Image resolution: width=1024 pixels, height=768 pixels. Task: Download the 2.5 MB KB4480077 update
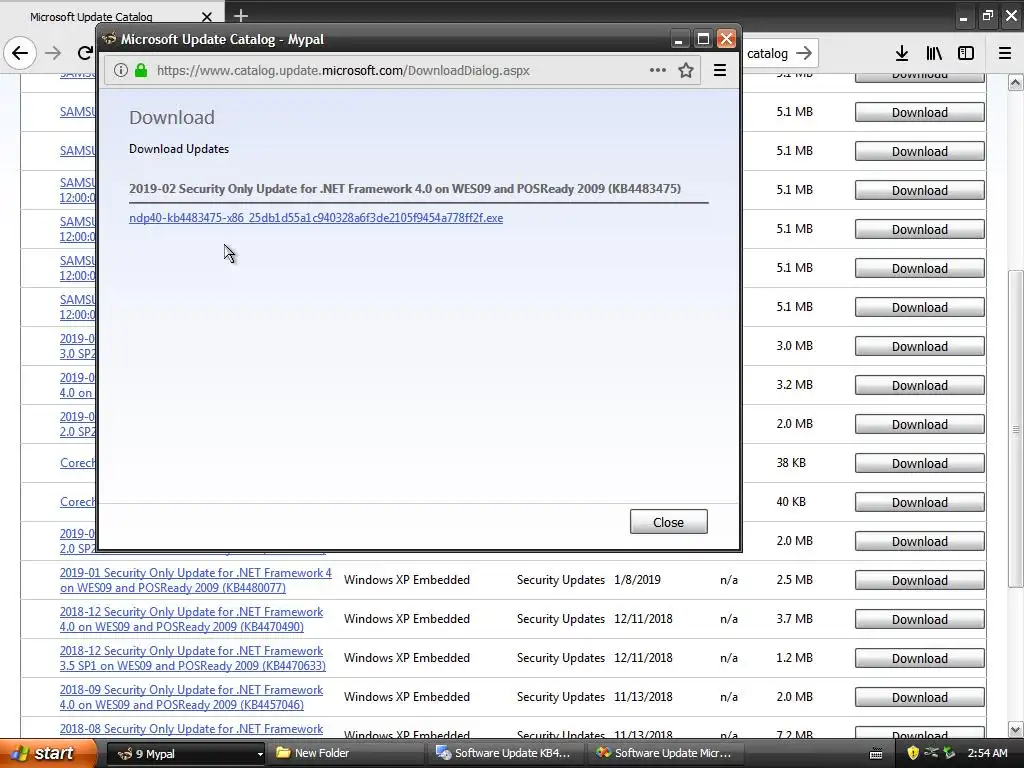920,580
